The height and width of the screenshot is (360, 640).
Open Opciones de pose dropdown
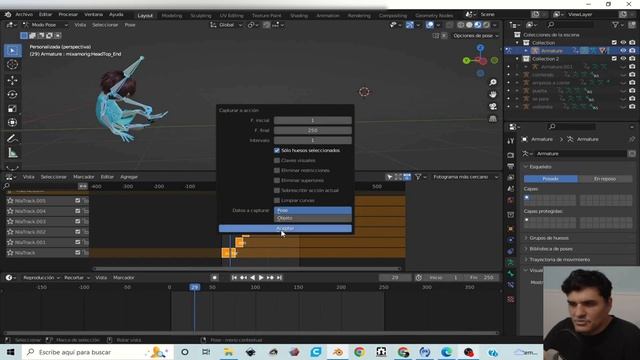tap(476, 36)
